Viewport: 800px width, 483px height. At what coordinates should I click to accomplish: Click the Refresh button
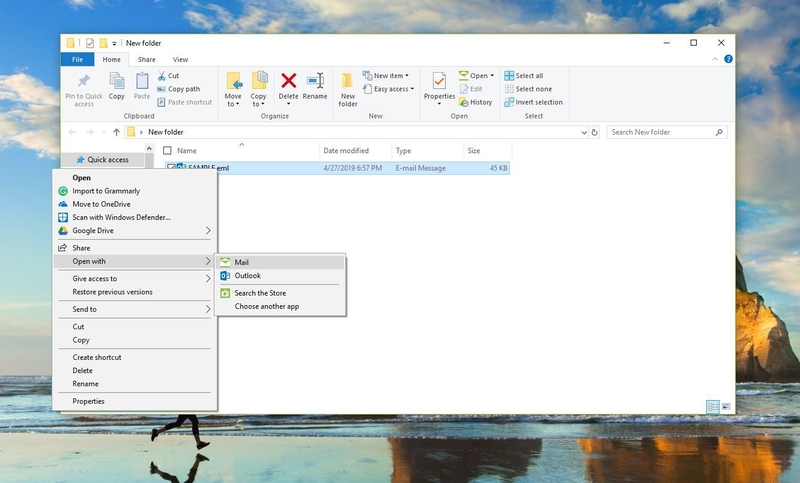tap(594, 132)
